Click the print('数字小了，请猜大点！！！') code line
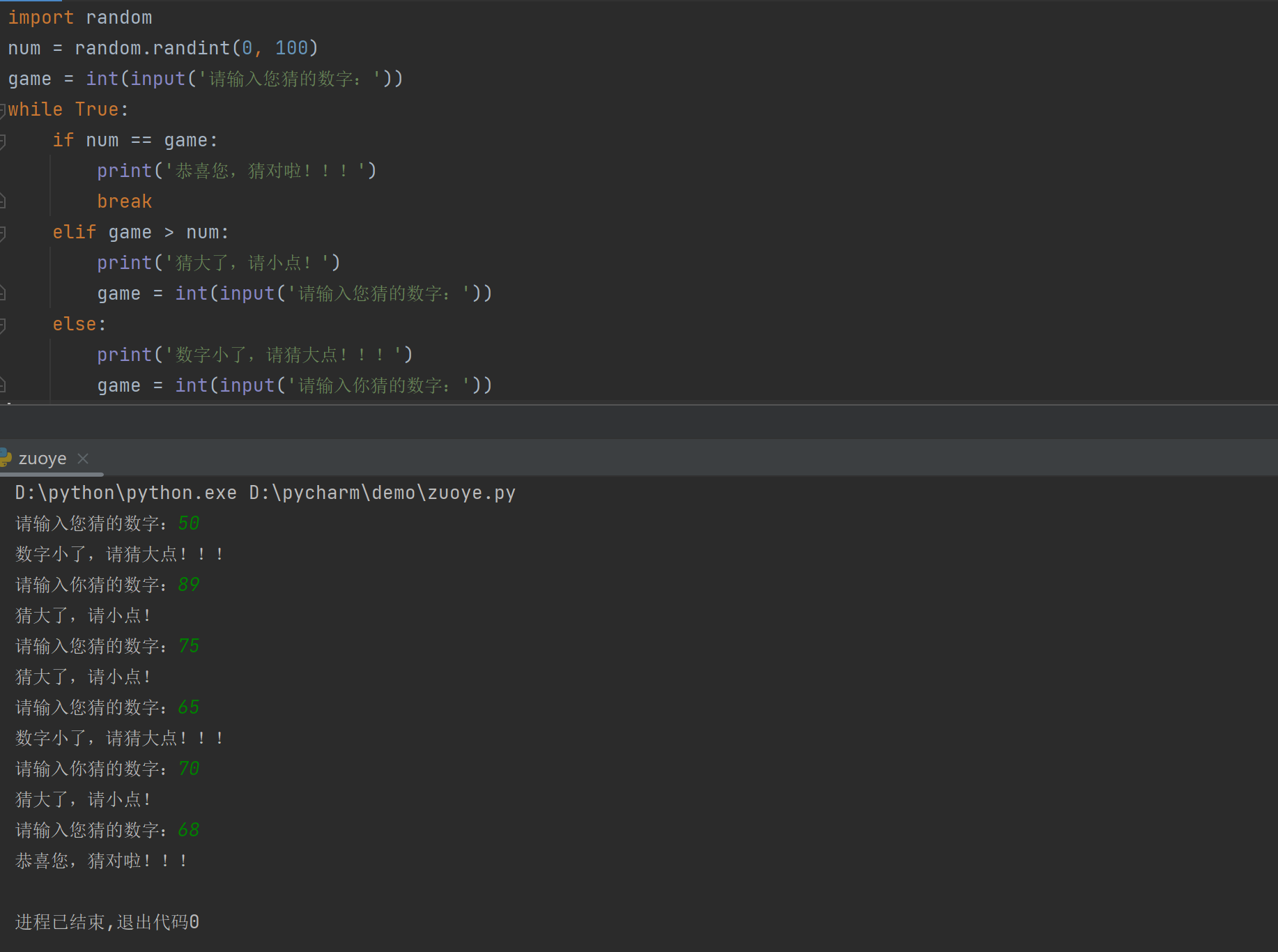The width and height of the screenshot is (1278, 952). [x=255, y=355]
